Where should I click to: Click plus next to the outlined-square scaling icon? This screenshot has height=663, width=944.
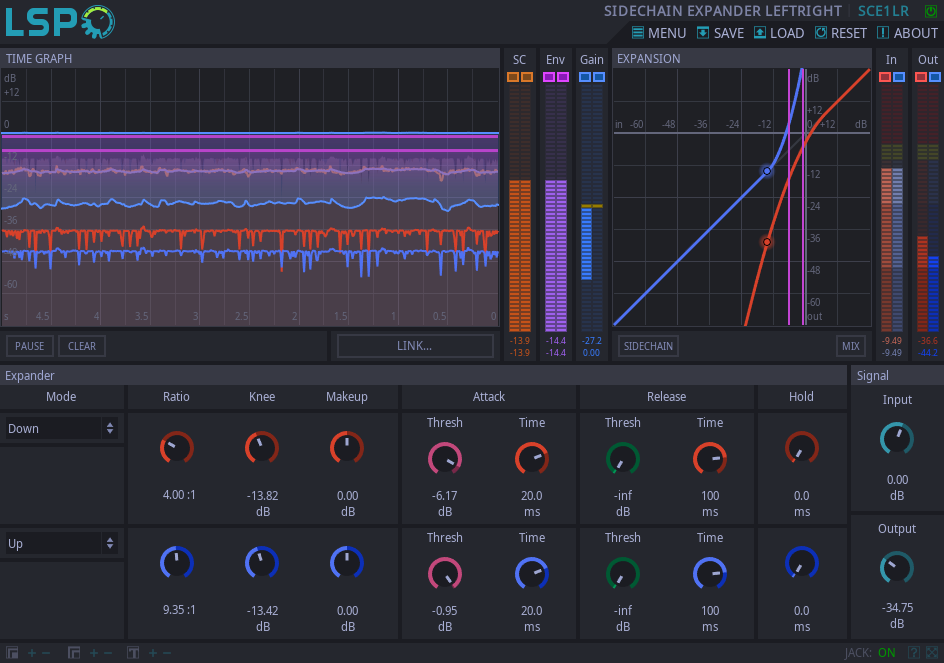[94, 653]
